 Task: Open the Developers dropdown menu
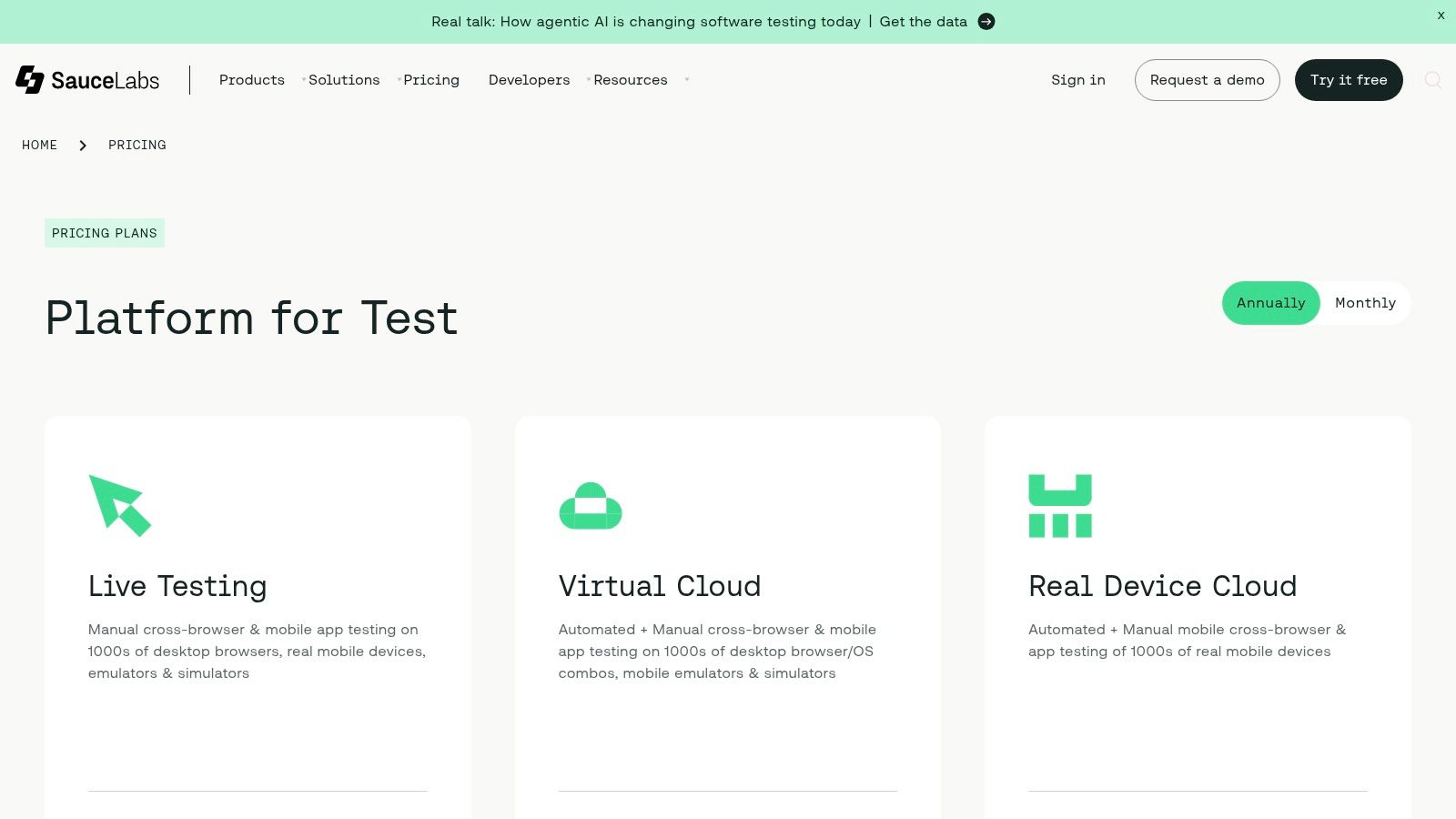coord(529,80)
